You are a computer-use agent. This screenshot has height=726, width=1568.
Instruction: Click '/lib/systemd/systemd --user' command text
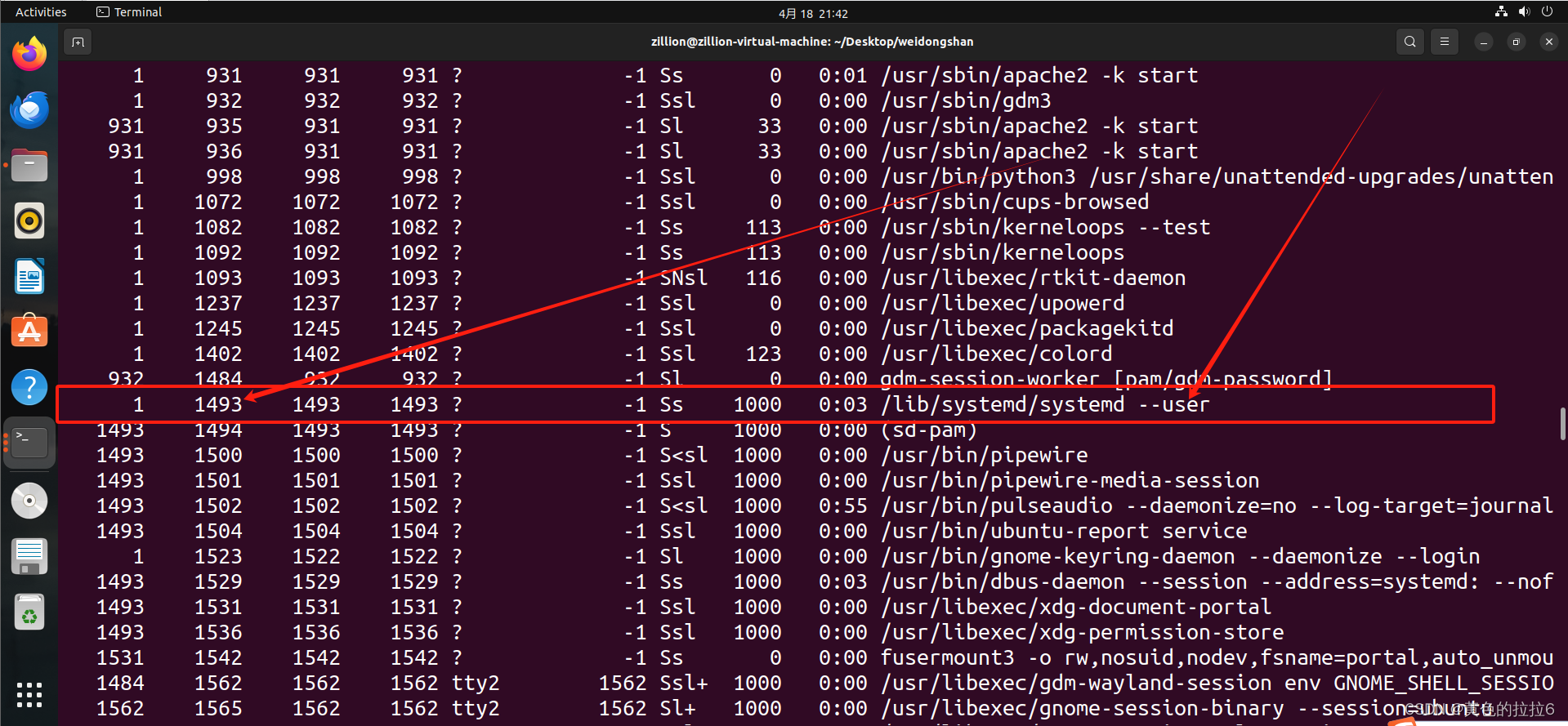click(x=1045, y=404)
